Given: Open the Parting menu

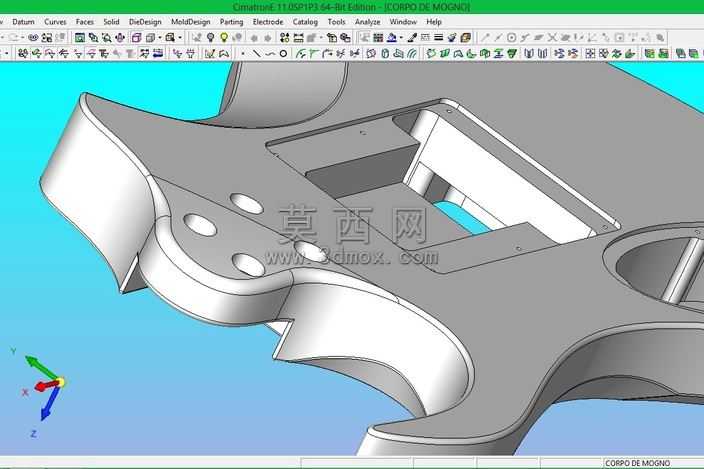Looking at the screenshot, I should 231,22.
